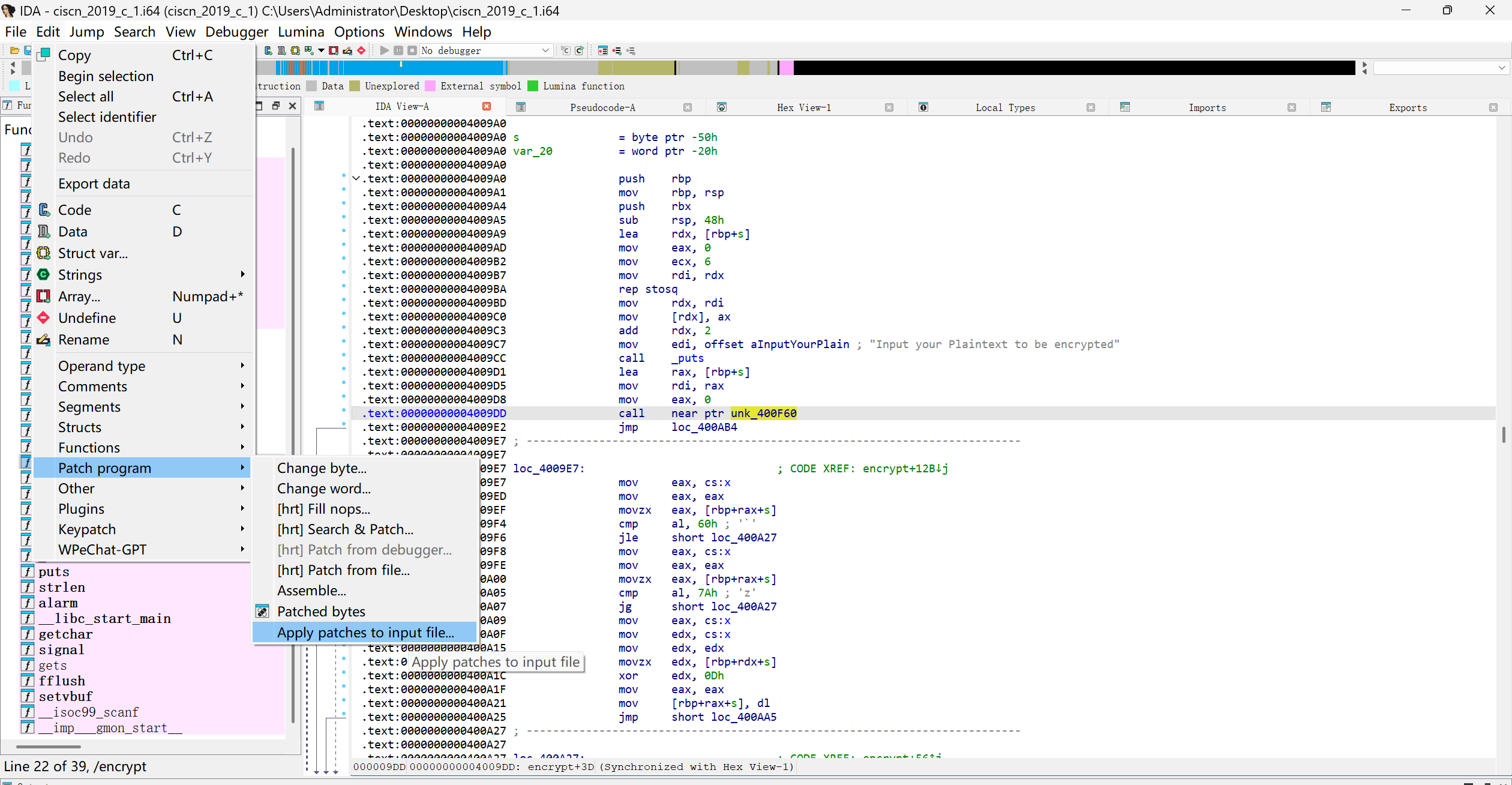Click the Make array toolbar icon
The width and height of the screenshot is (1512, 785).
click(x=334, y=50)
